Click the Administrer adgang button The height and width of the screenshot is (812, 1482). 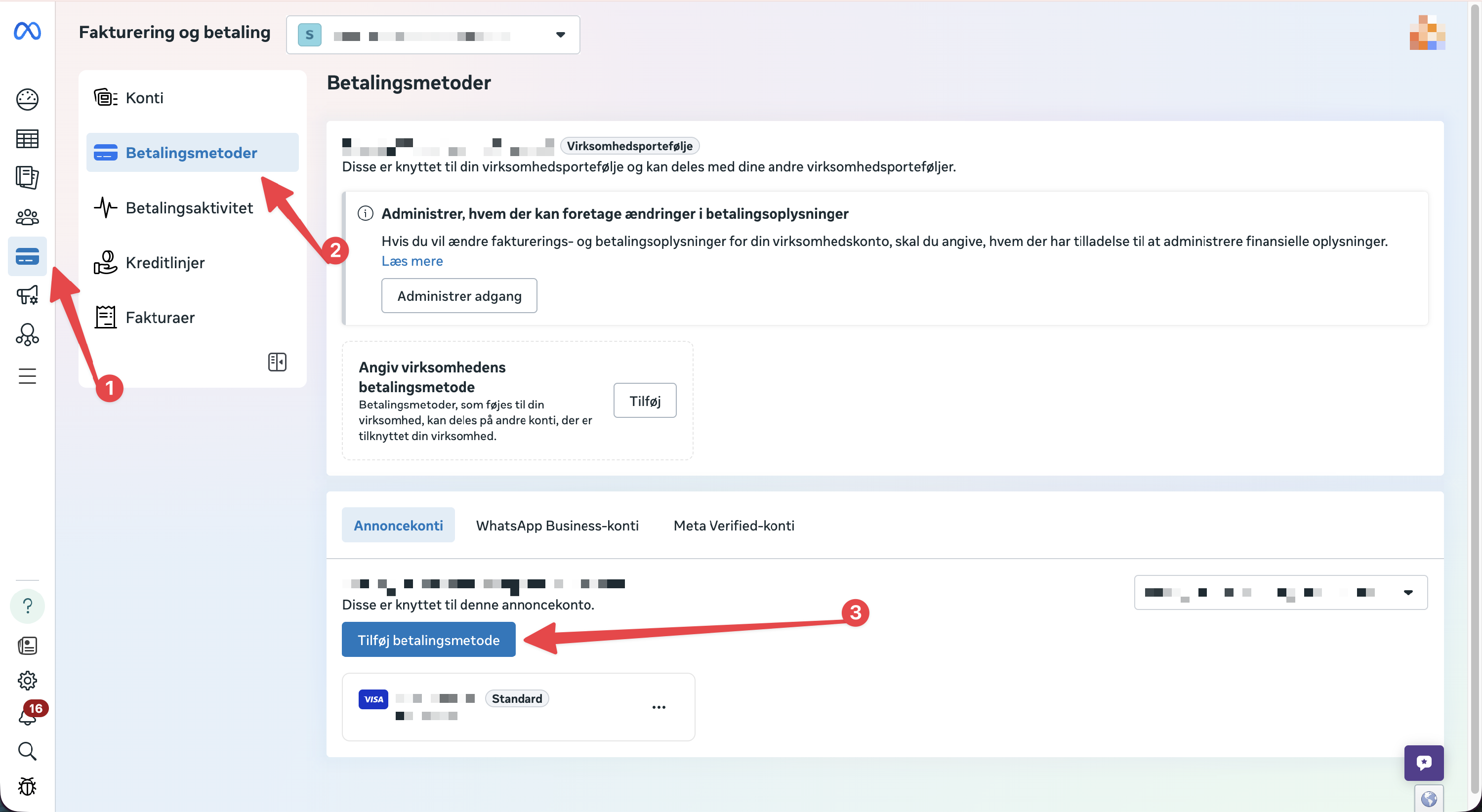click(x=458, y=295)
